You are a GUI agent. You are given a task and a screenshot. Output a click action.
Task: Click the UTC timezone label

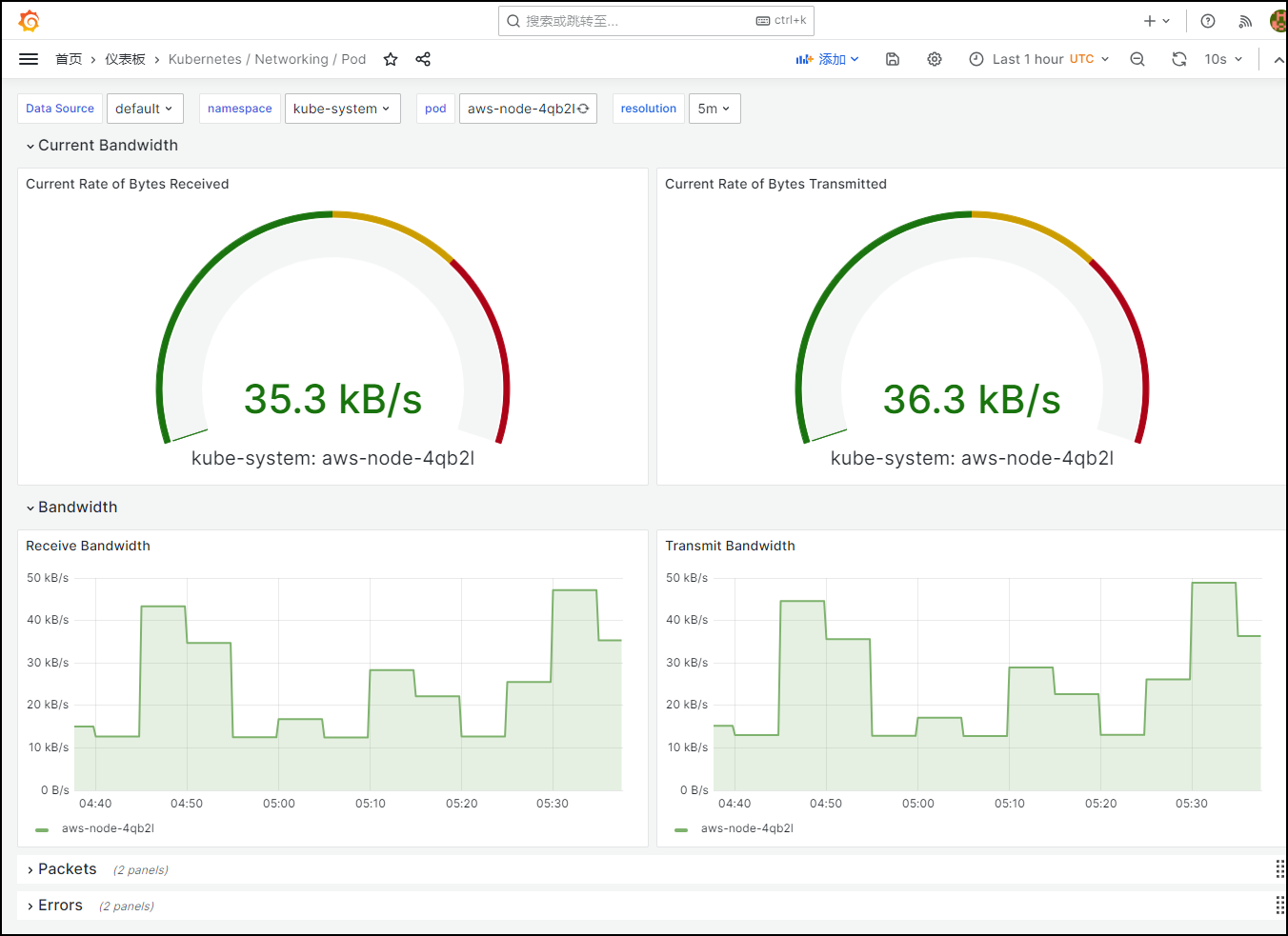click(x=1081, y=59)
